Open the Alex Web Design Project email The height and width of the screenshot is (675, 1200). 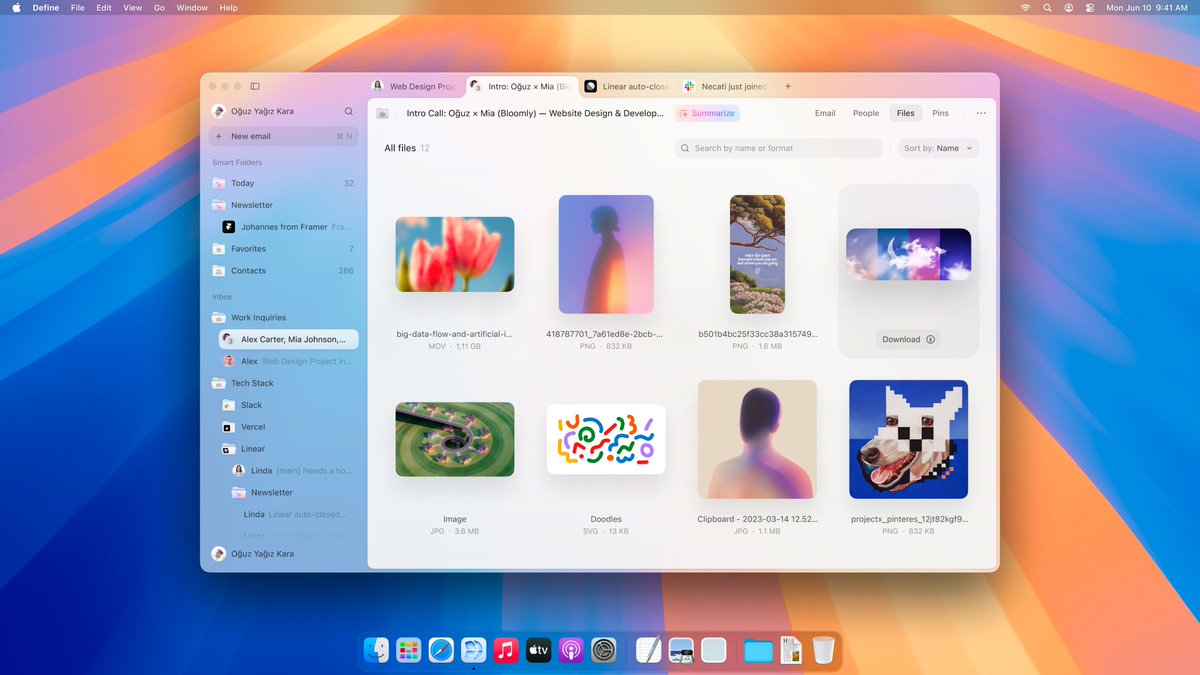click(x=289, y=361)
